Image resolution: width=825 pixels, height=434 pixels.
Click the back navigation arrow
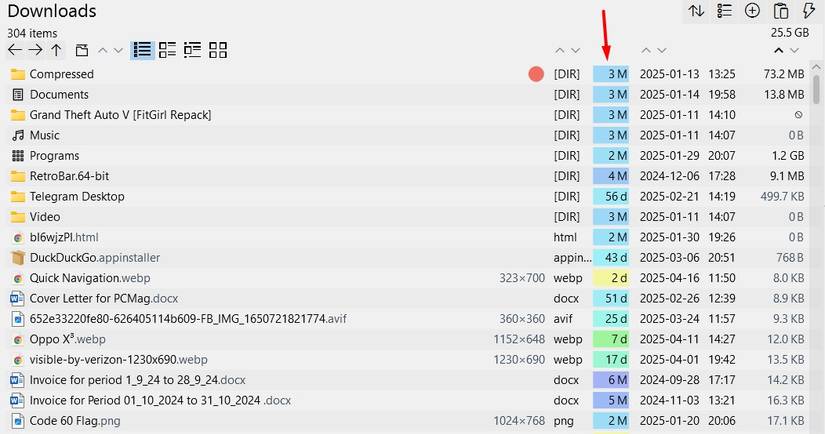15,51
